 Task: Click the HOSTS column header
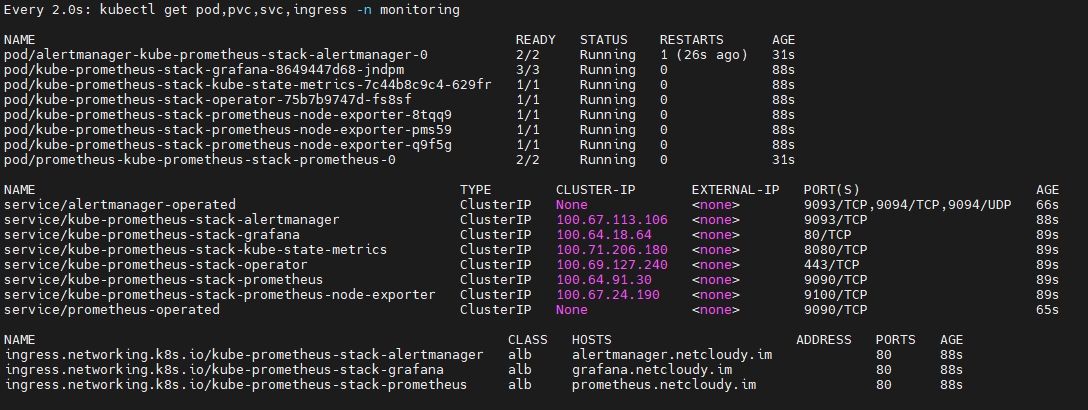(x=591, y=340)
